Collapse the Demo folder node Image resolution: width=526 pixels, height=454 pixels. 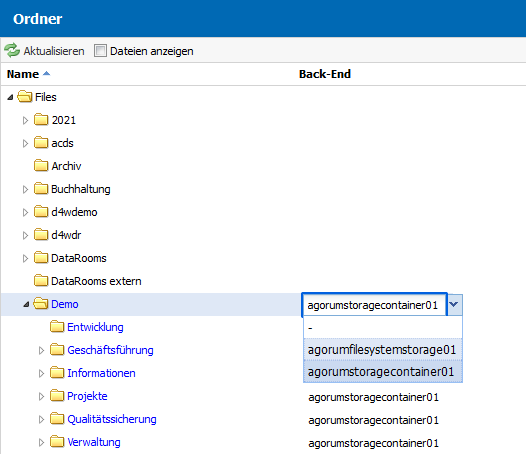point(26,304)
